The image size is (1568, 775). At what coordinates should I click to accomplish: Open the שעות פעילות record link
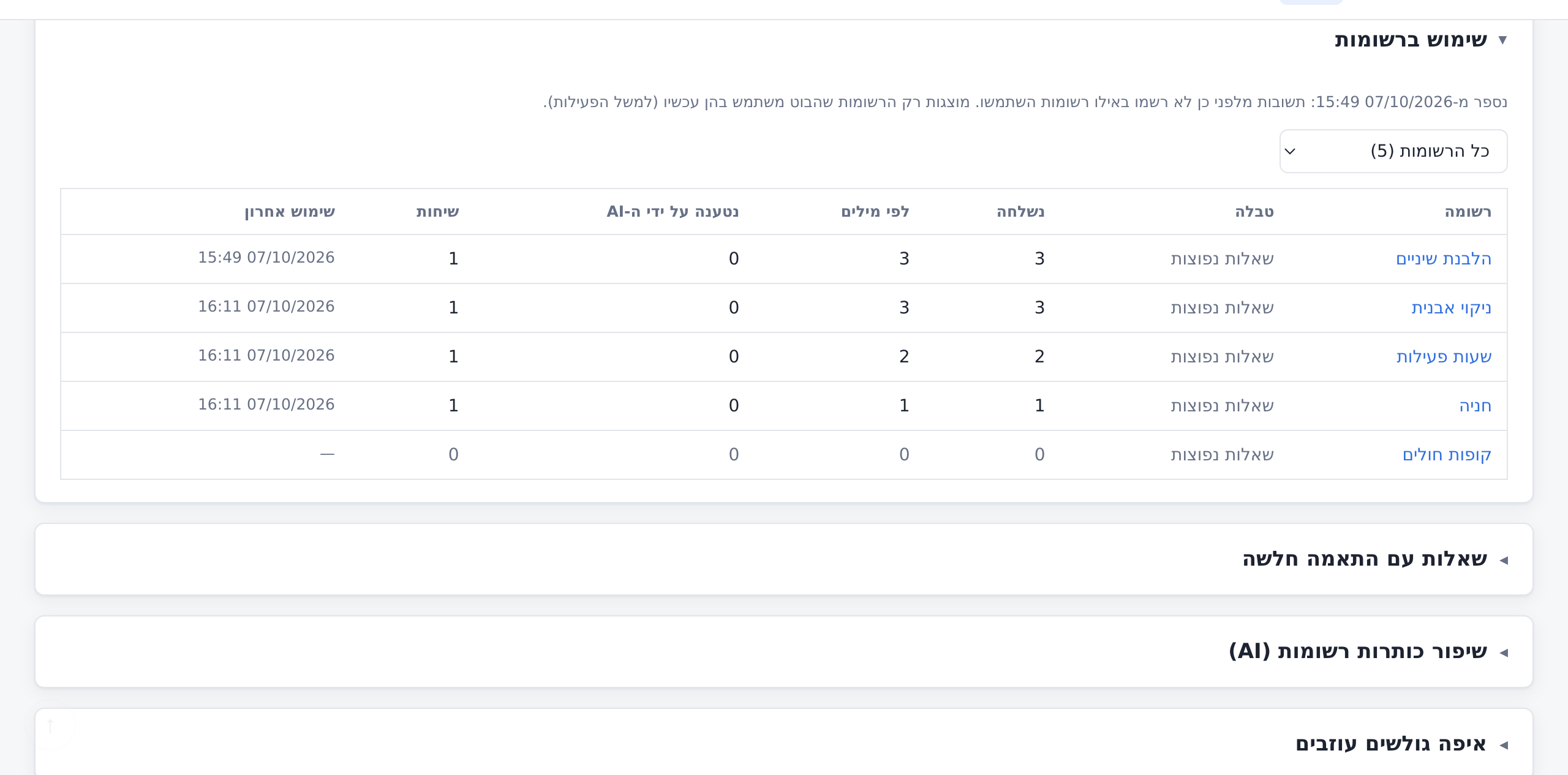click(1444, 357)
